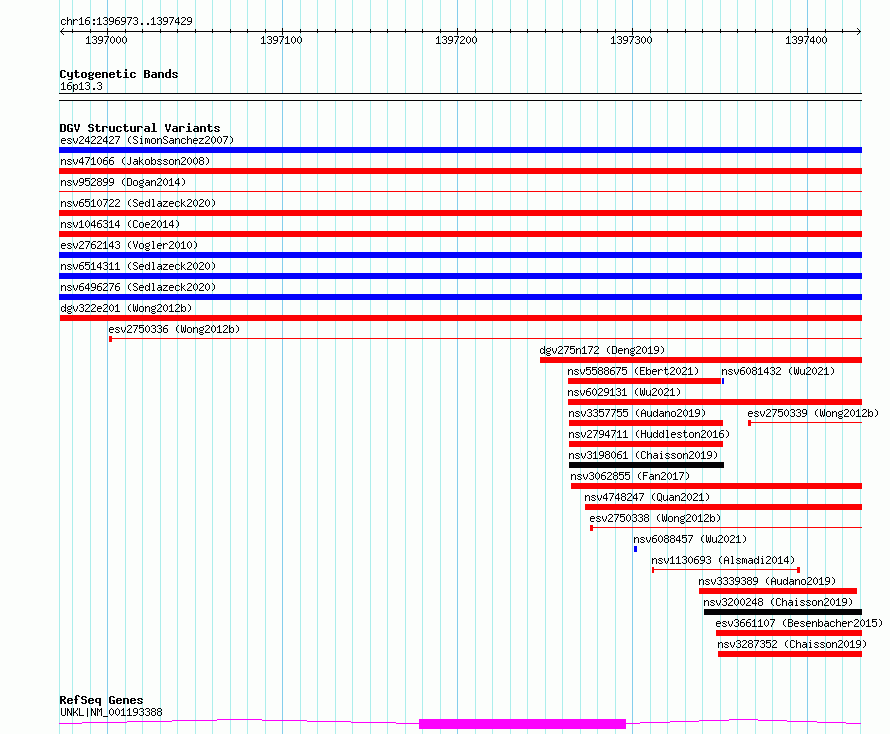Screen dimensions: 890x734
Task: Open the esv3661107 (Besenbacher2015) label
Action: pyautogui.click(x=799, y=623)
